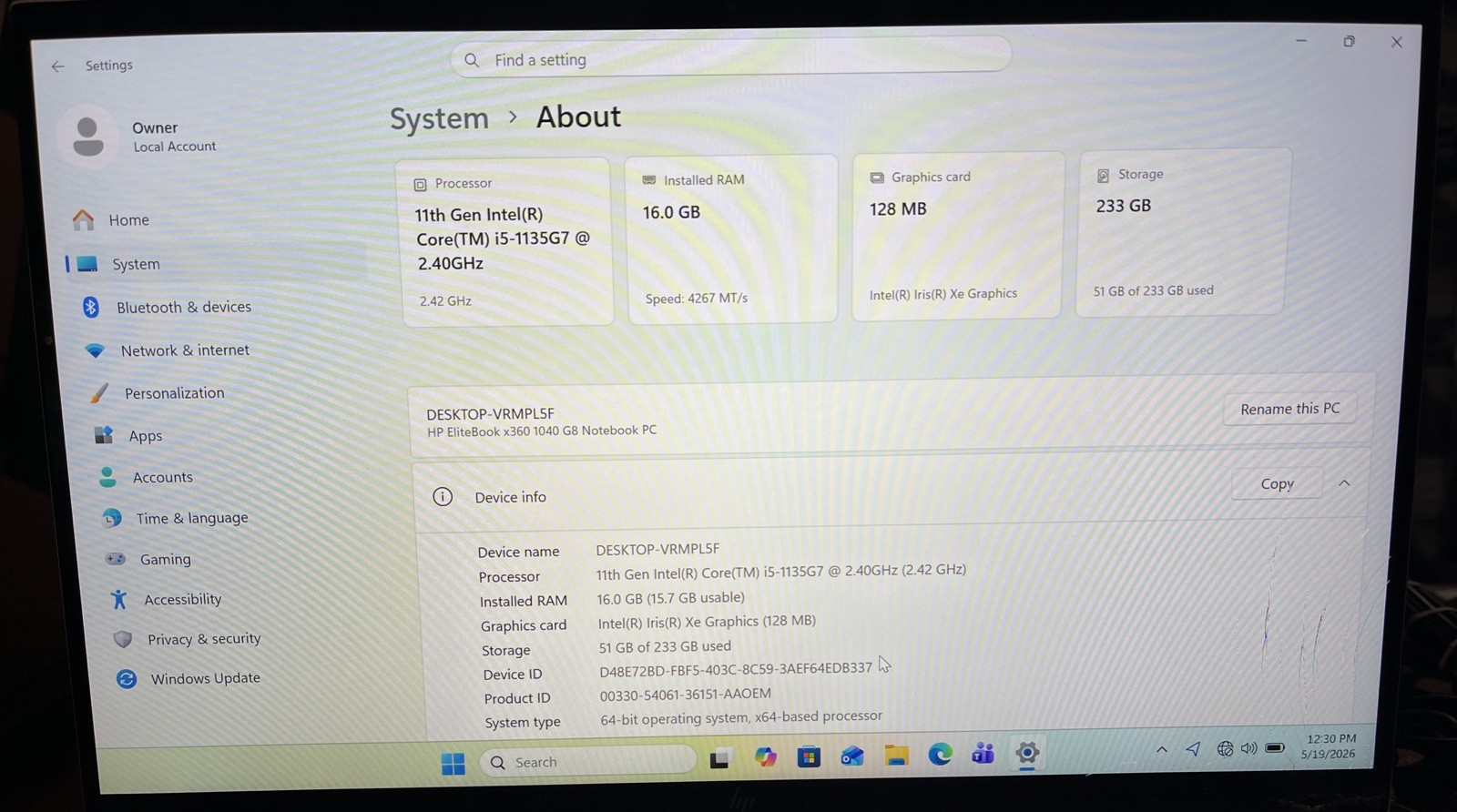Viewport: 1457px width, 812px height.
Task: Click the search magnifier in Find a setting
Action: coord(472,60)
